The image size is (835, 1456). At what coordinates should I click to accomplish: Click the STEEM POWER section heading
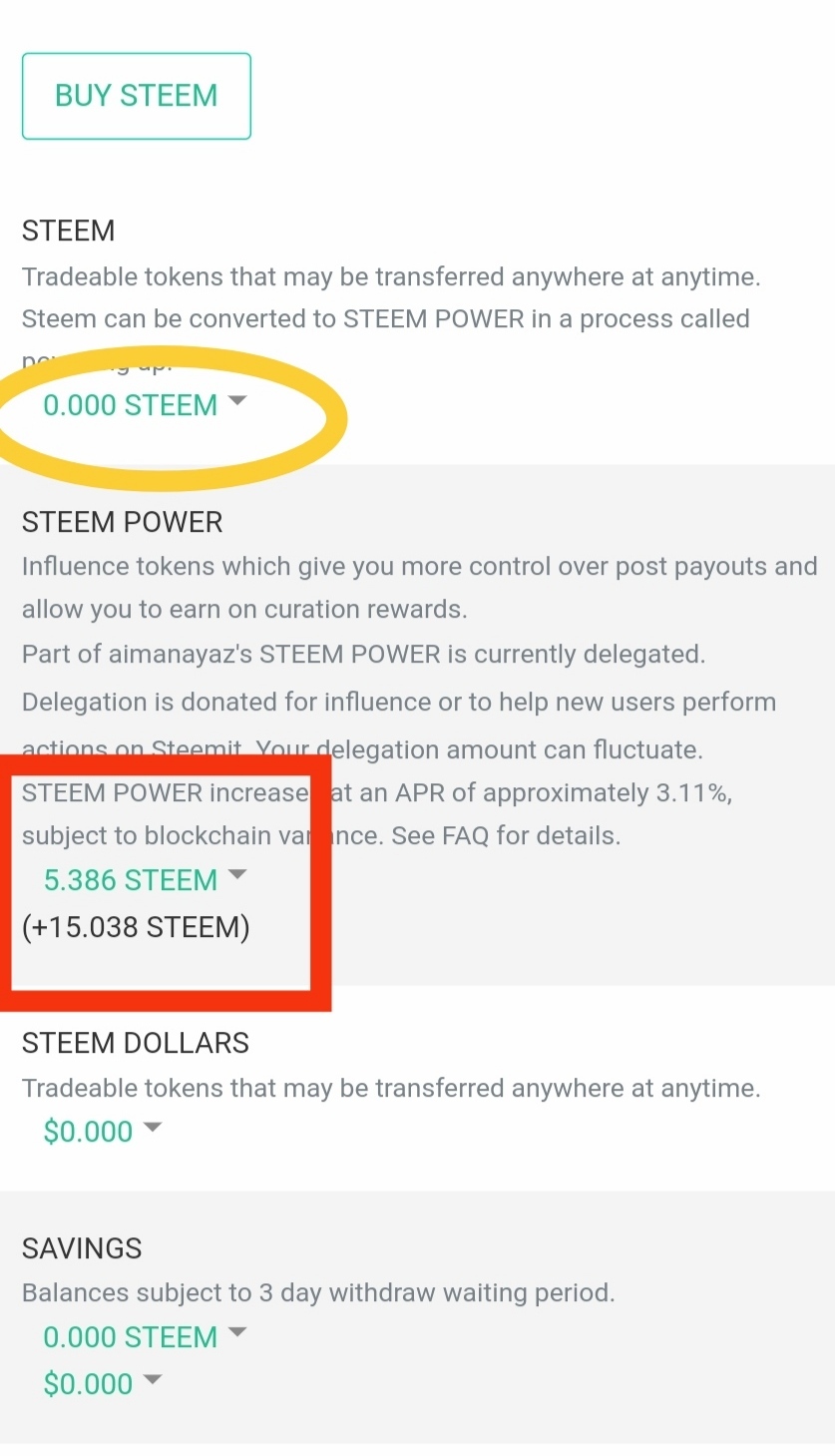122,522
